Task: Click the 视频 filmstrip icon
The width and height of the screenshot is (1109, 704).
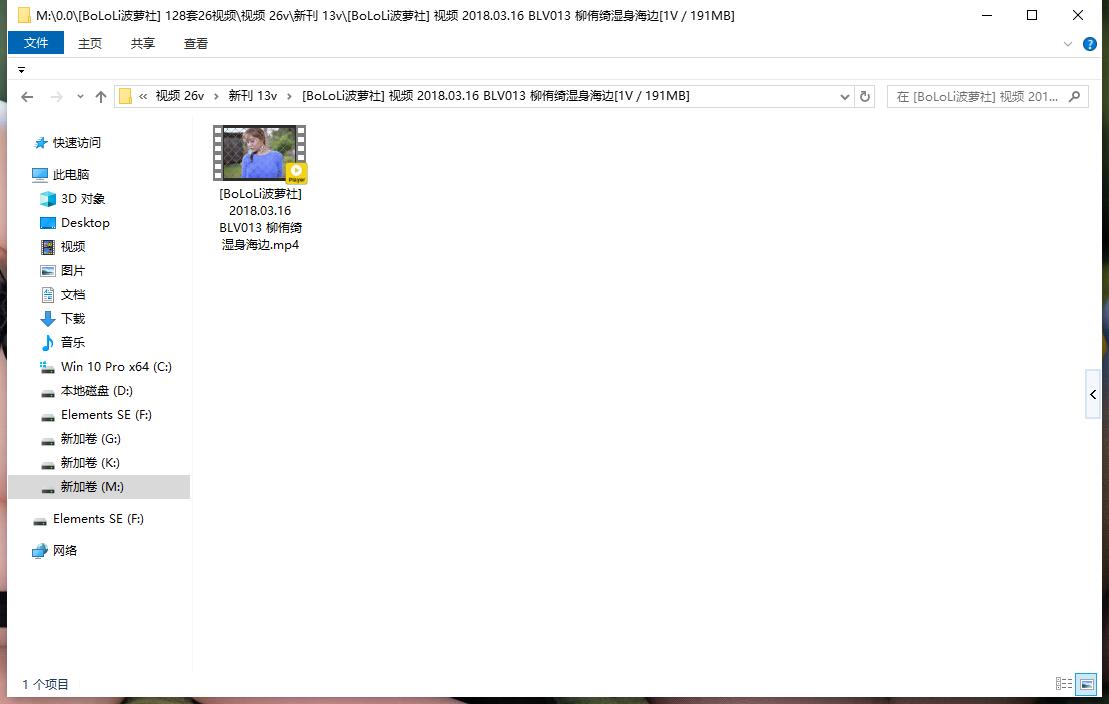Action: (47, 247)
